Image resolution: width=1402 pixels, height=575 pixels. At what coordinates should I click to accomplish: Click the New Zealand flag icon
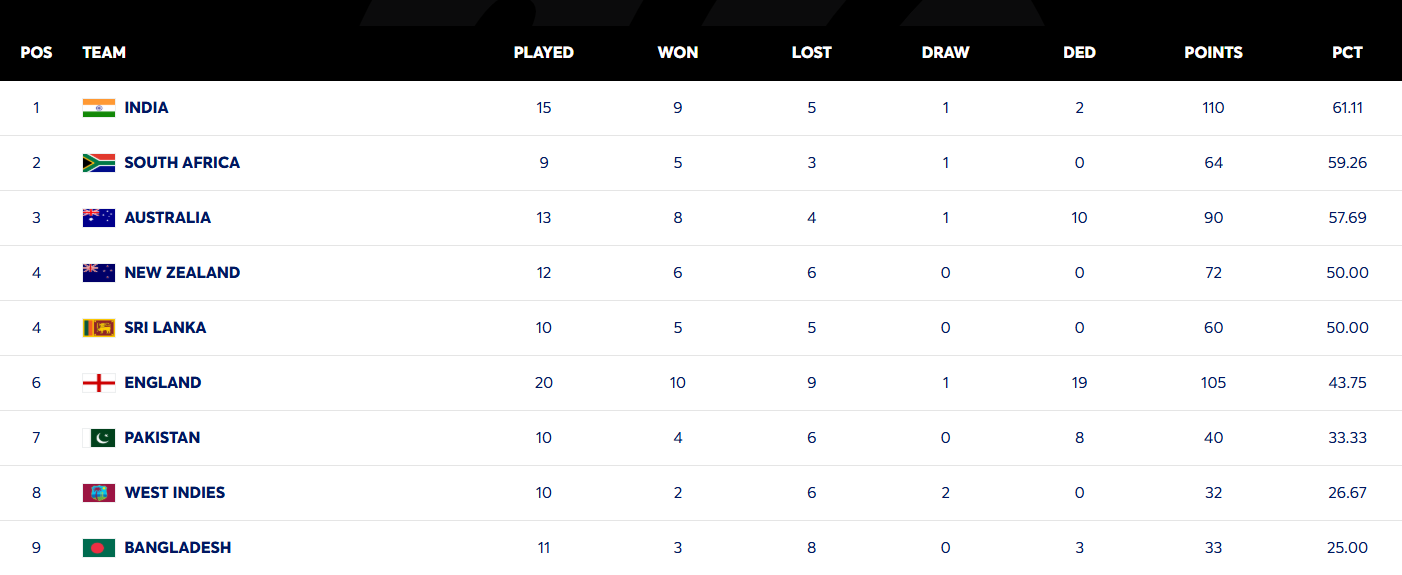[99, 273]
